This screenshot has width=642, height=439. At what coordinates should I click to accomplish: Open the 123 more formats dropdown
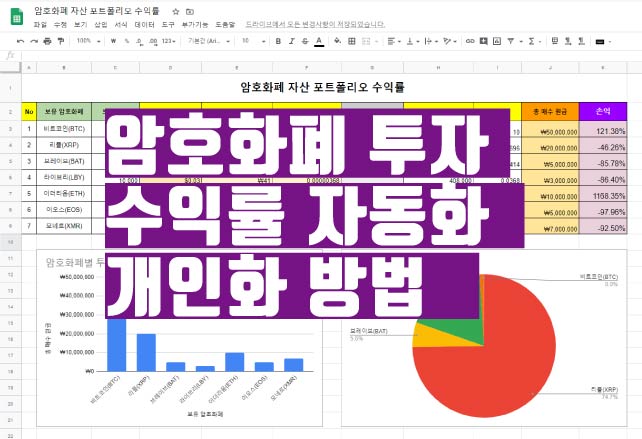[169, 41]
